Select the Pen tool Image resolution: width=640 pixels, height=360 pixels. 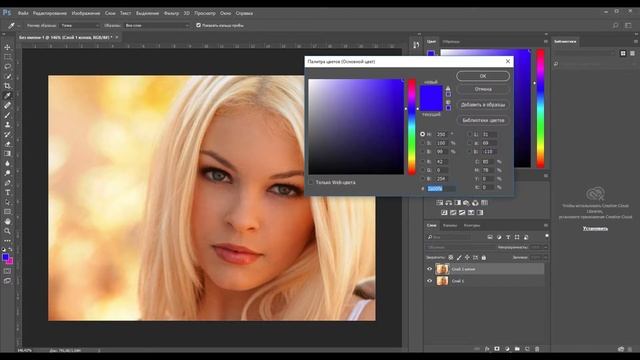[x=7, y=183]
